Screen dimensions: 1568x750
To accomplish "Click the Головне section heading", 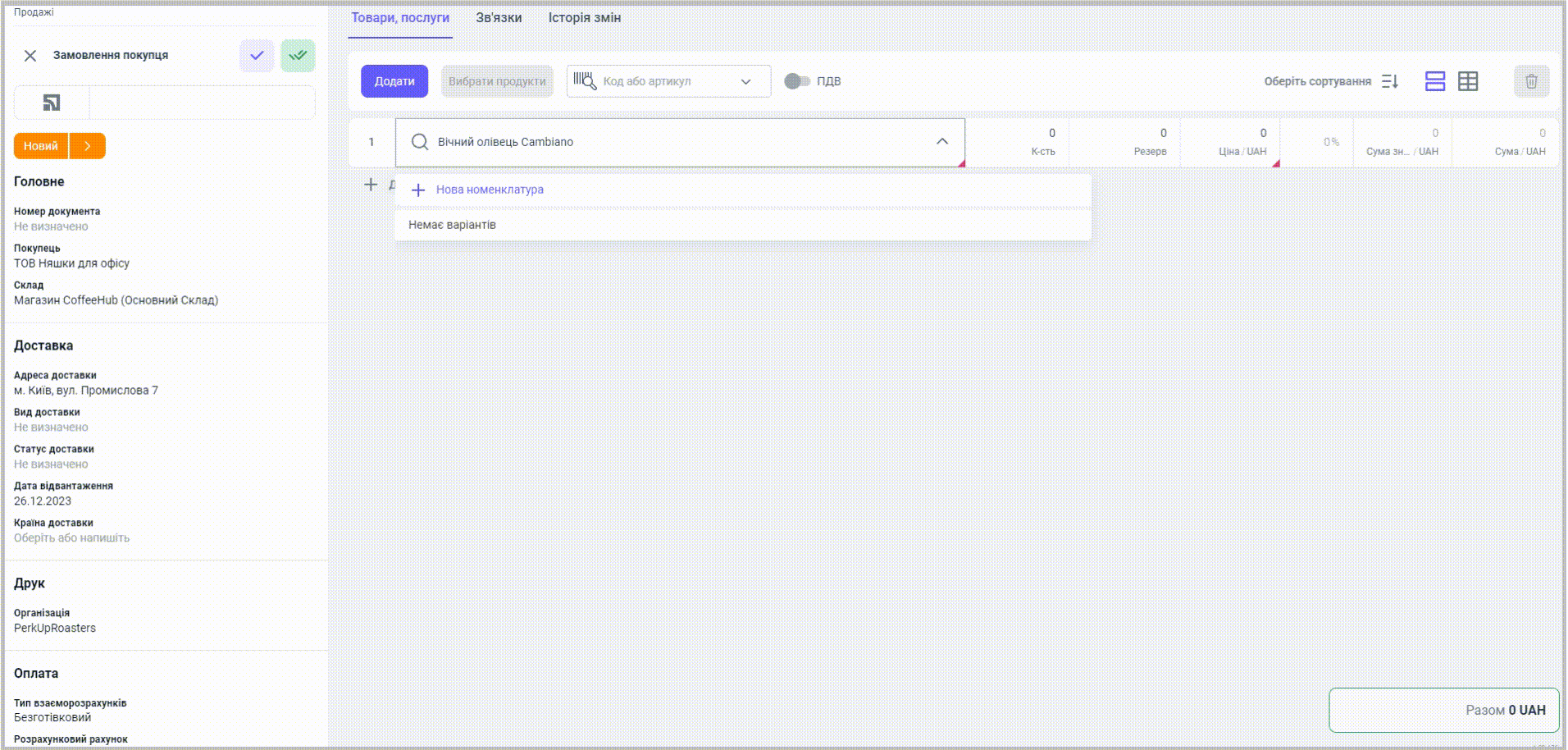I will 39,182.
